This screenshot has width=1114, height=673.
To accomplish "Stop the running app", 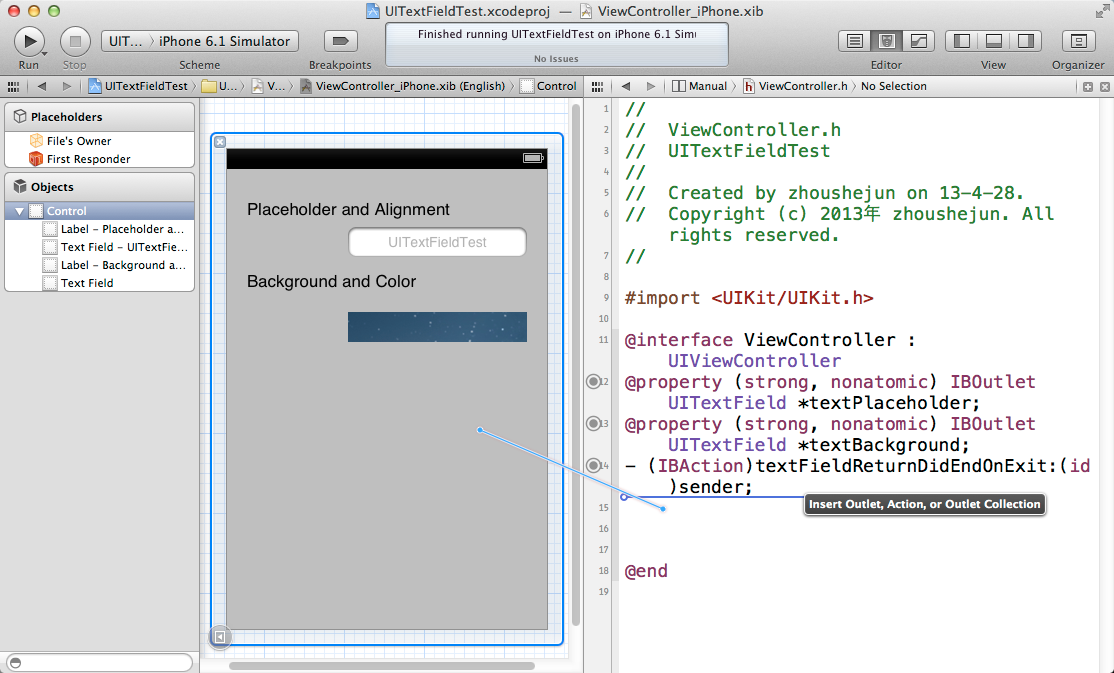I will click(x=75, y=41).
